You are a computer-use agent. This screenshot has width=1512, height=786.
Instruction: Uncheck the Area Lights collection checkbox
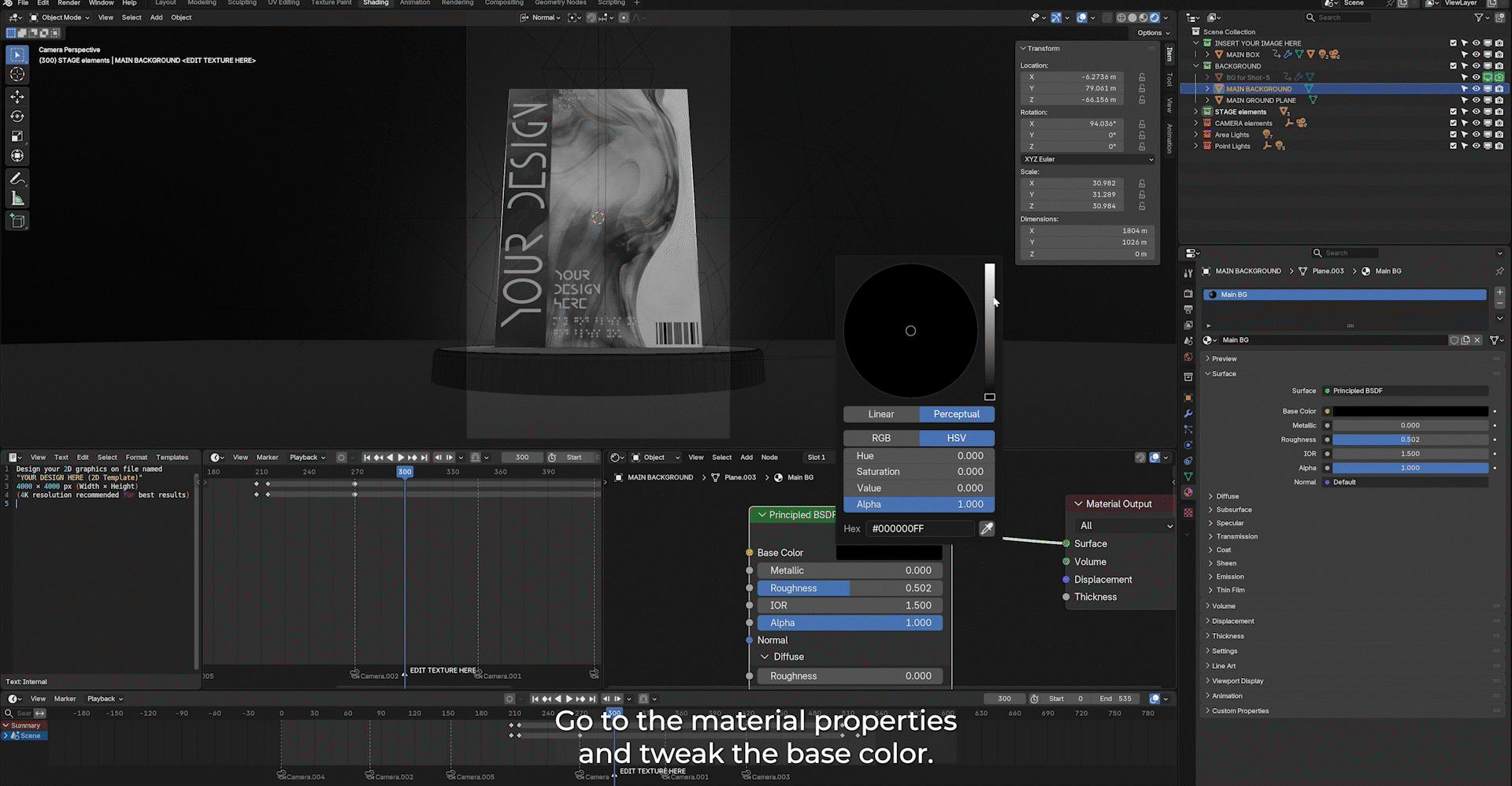coord(1453,135)
